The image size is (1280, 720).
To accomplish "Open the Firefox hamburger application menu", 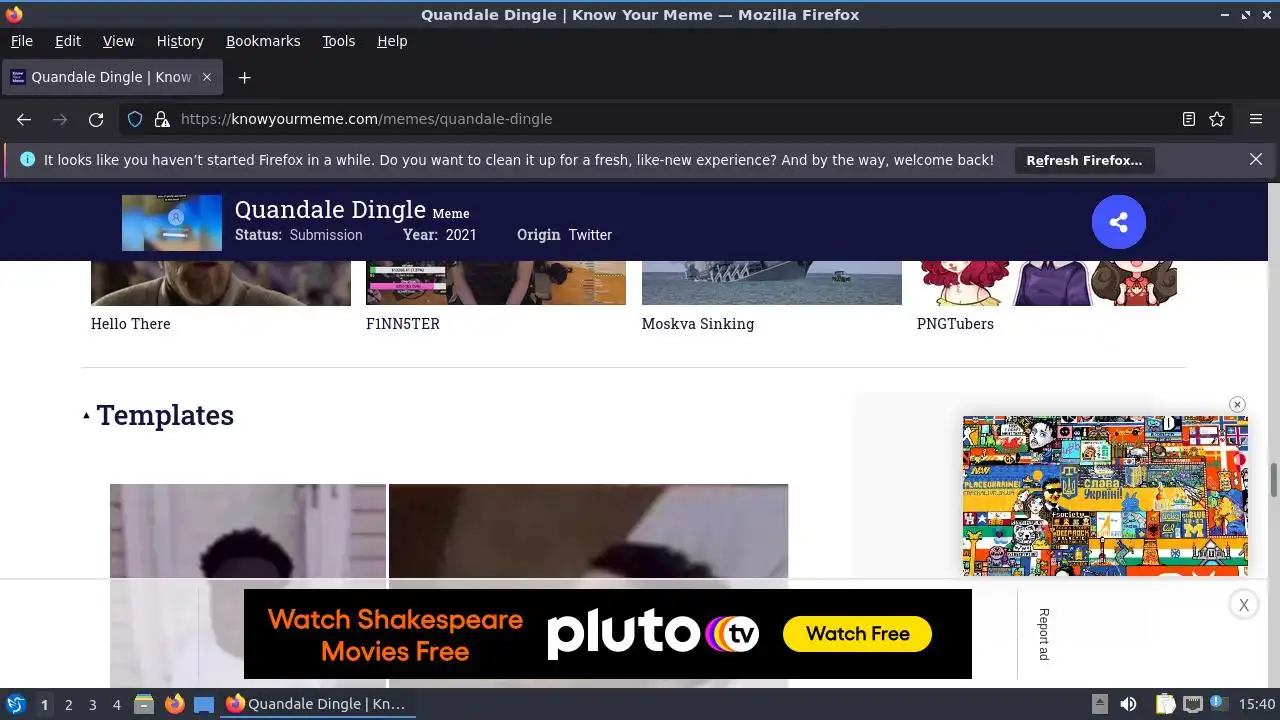I will click(x=1256, y=119).
